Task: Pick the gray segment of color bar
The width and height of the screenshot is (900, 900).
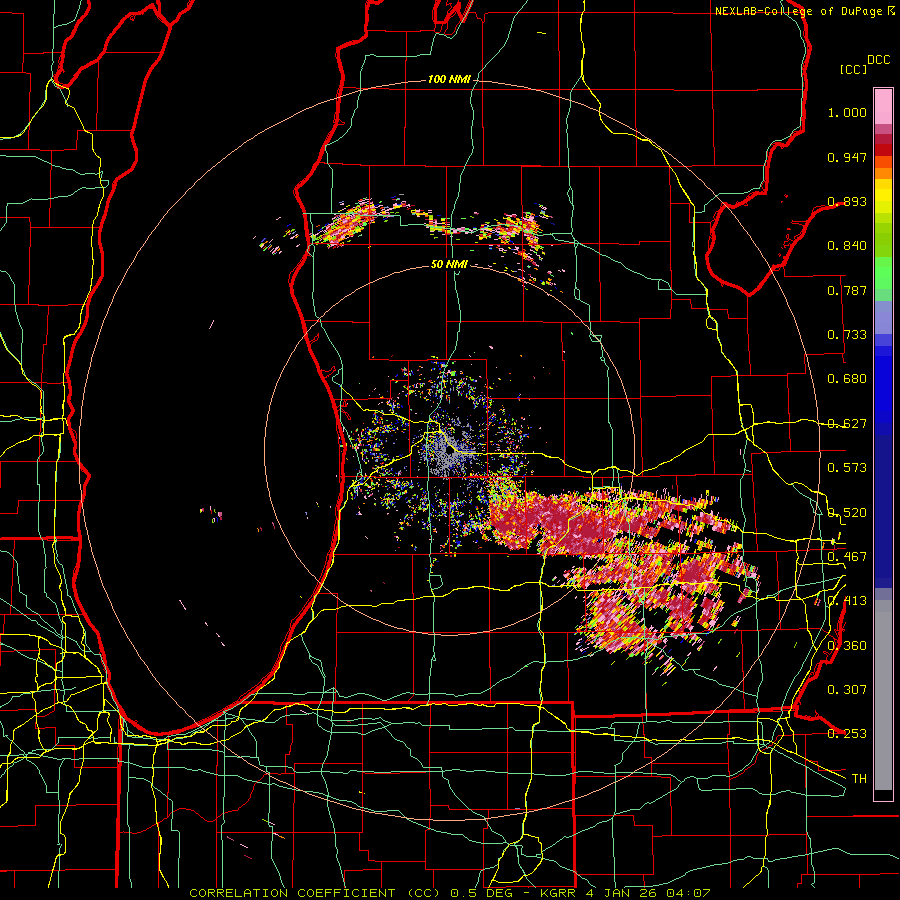Action: pyautogui.click(x=883, y=695)
